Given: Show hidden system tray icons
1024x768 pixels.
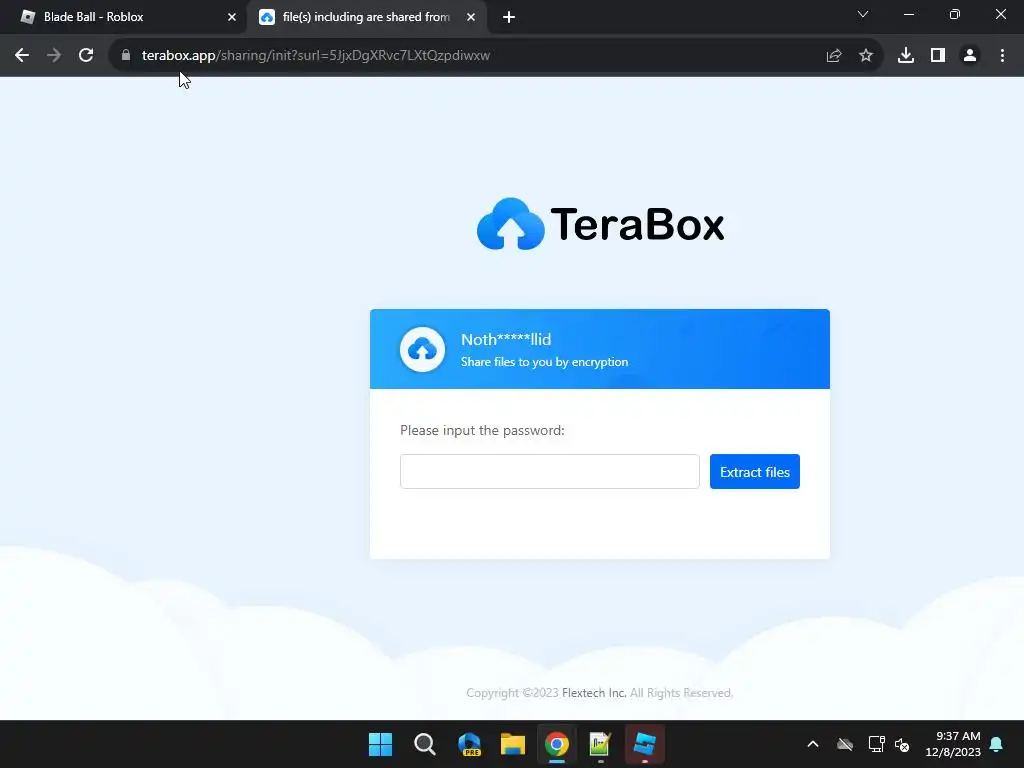Looking at the screenshot, I should click(x=813, y=744).
